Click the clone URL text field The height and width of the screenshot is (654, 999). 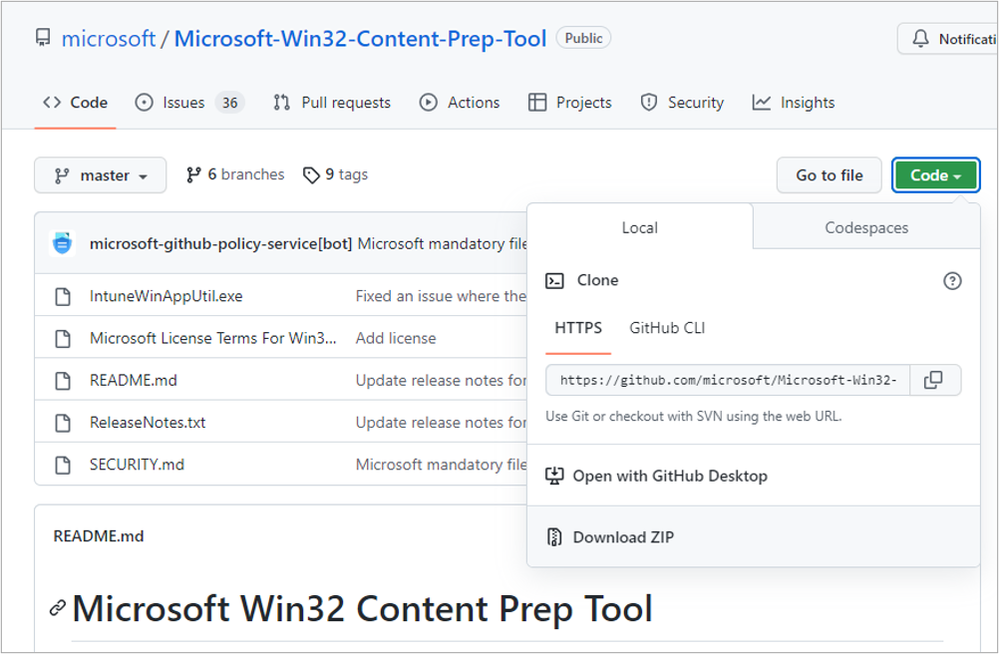pyautogui.click(x=728, y=381)
